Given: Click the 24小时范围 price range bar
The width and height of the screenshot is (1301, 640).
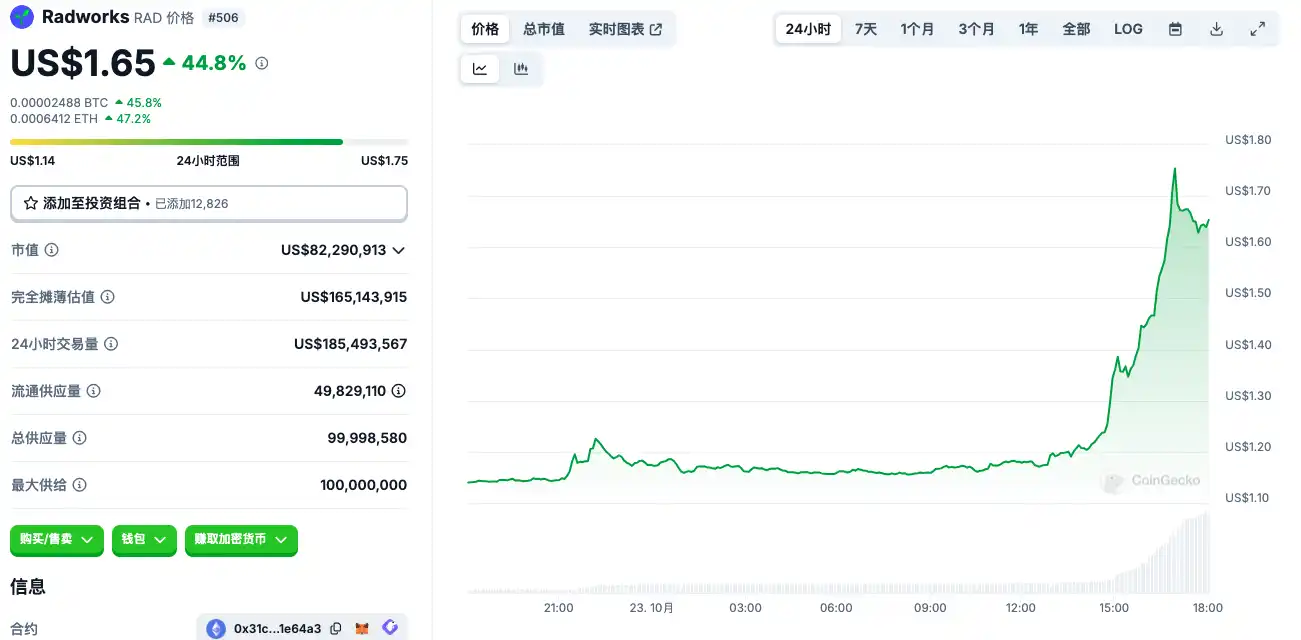Looking at the screenshot, I should point(209,142).
